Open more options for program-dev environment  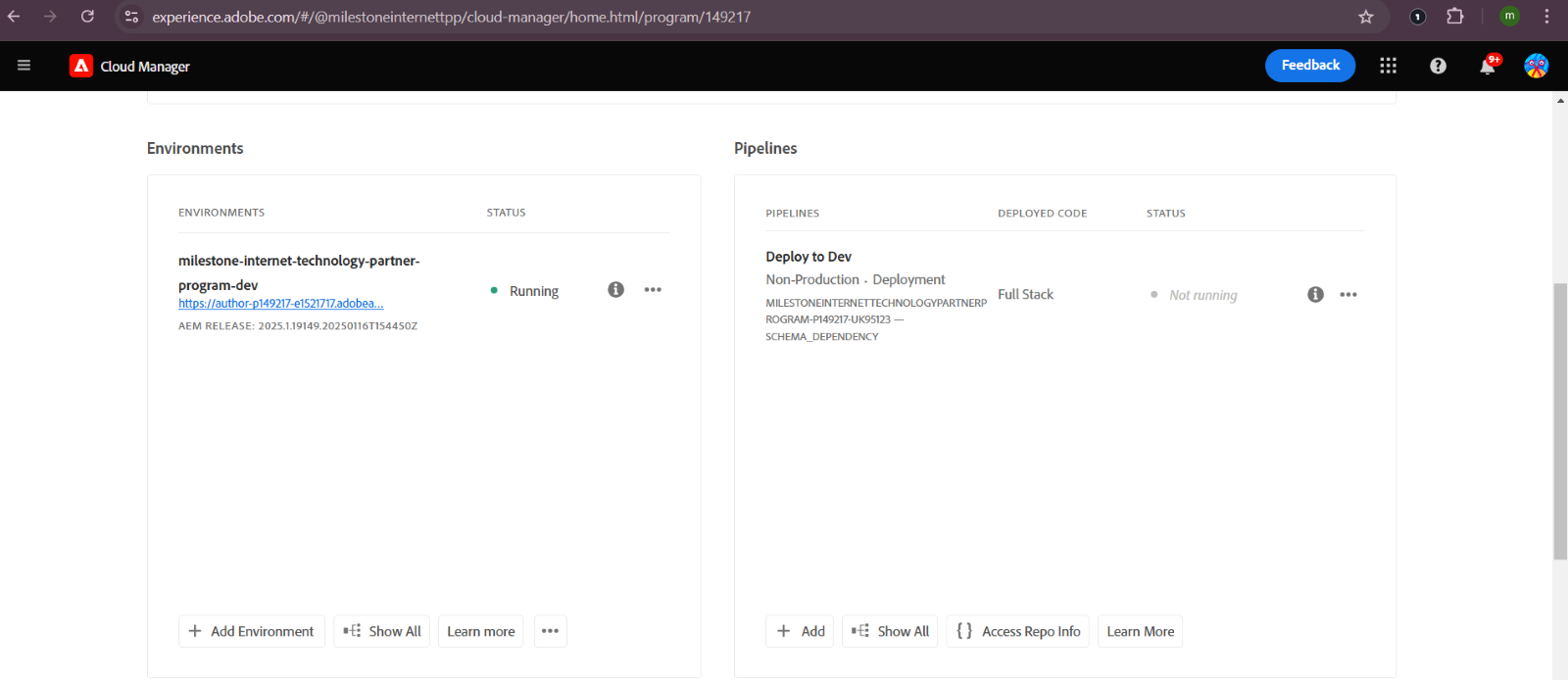click(653, 290)
